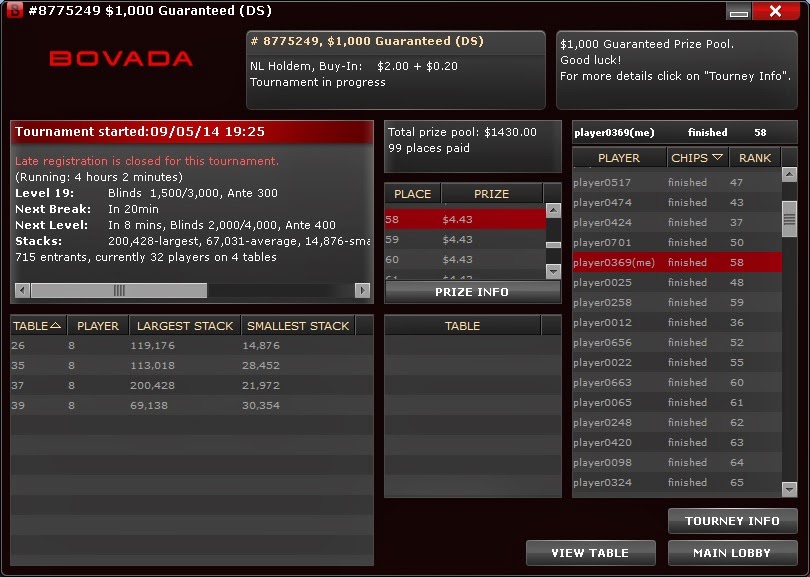The width and height of the screenshot is (810, 577).
Task: Sort players by CHIPS column header
Action: point(697,158)
